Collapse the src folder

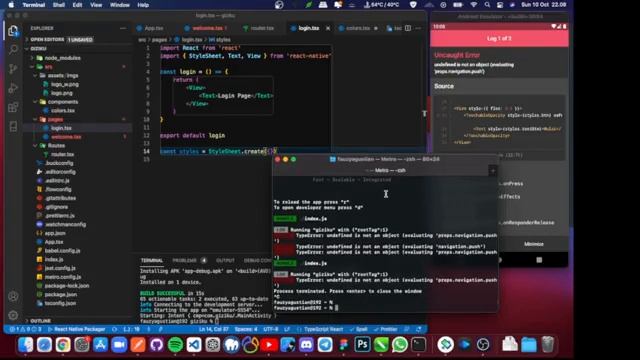(48, 67)
